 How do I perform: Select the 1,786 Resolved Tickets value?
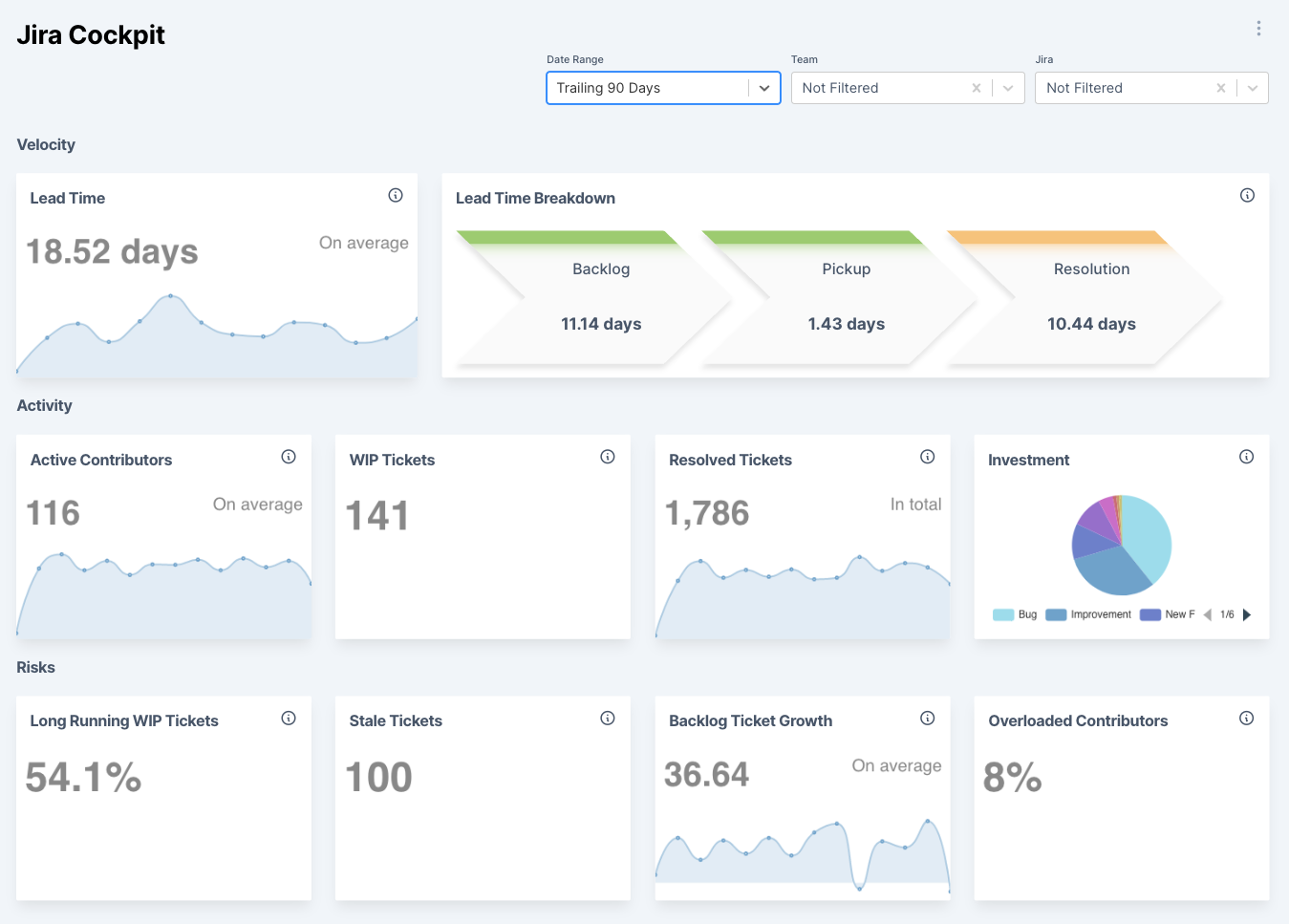point(707,513)
